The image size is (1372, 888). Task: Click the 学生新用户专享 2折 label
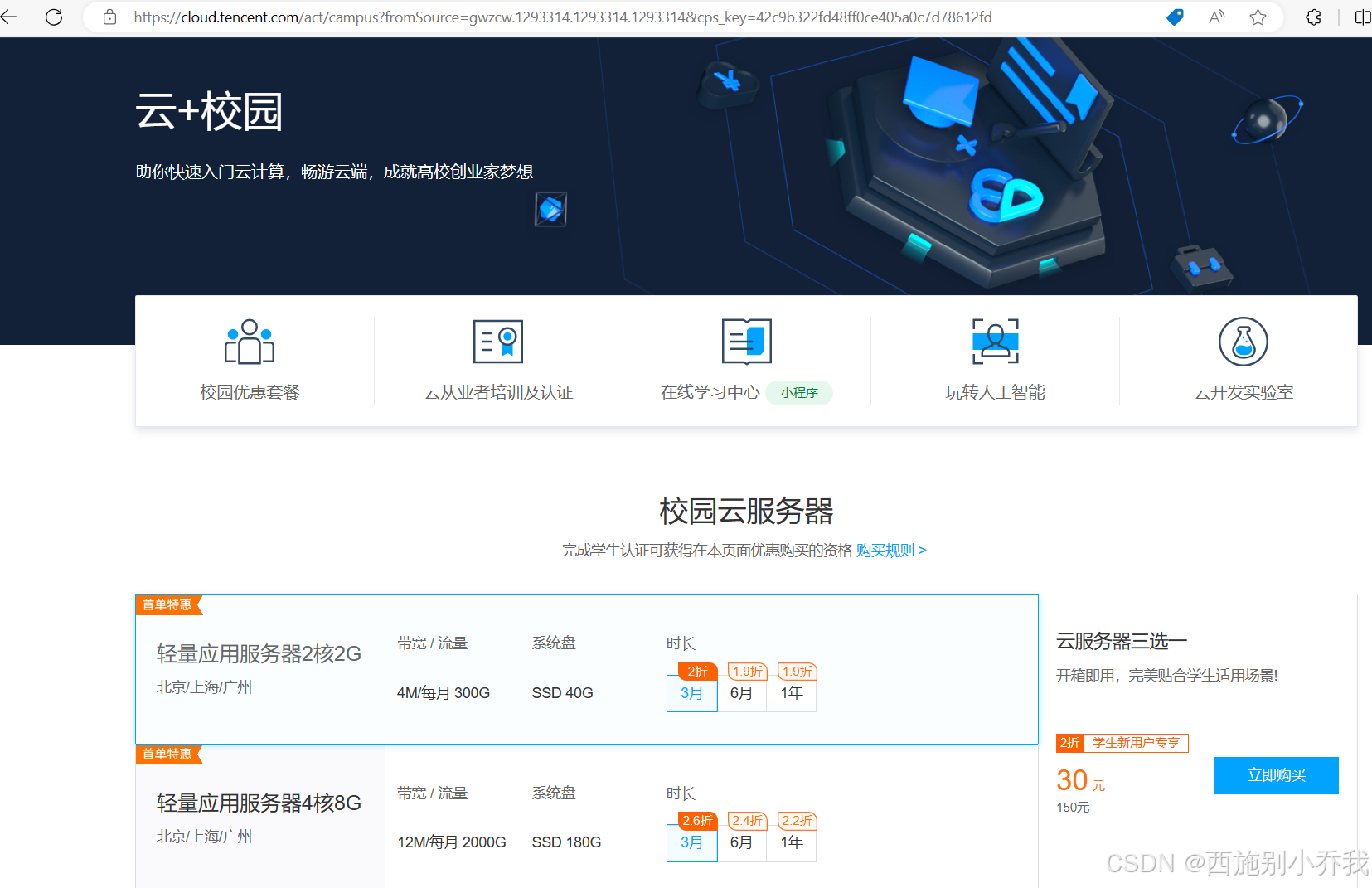click(x=1122, y=743)
